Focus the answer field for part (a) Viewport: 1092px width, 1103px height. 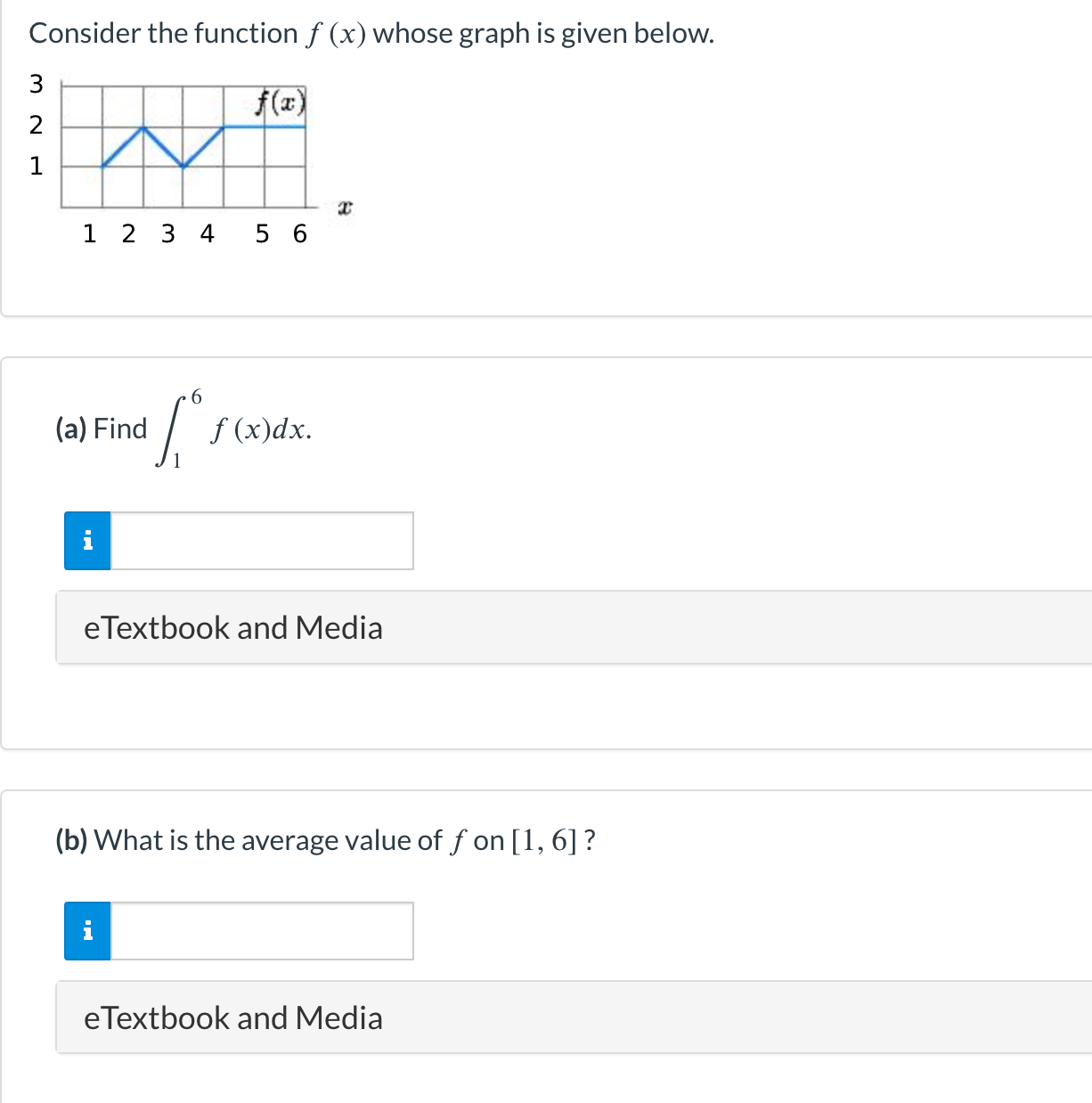coord(262,541)
